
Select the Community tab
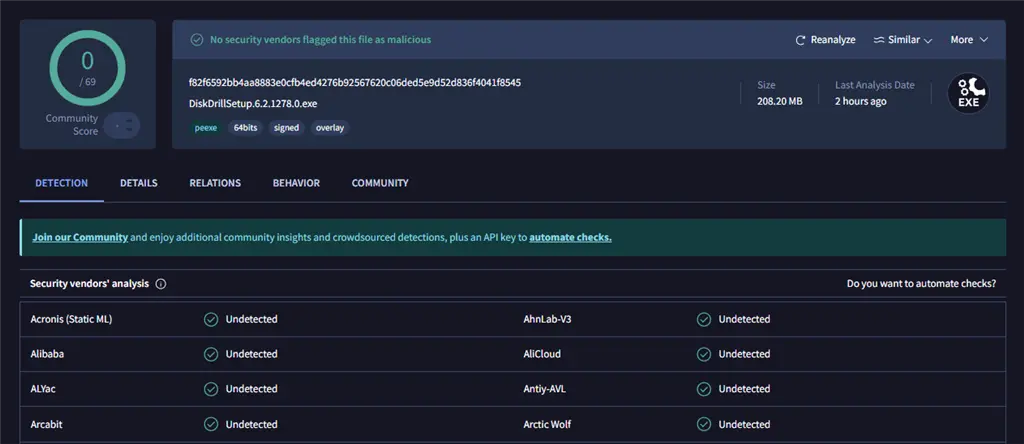380,184
